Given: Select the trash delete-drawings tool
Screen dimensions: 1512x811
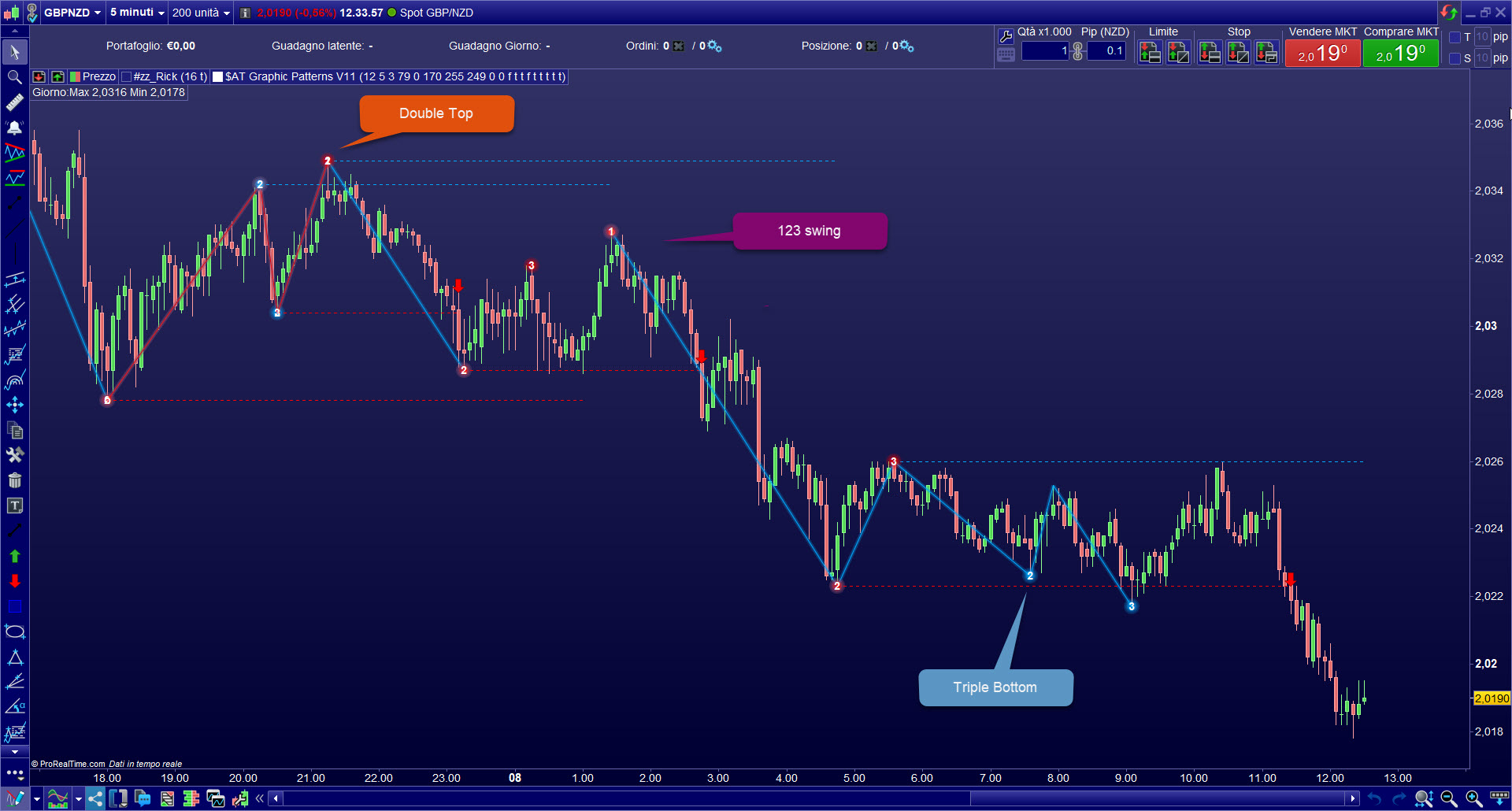Looking at the screenshot, I should (14, 480).
